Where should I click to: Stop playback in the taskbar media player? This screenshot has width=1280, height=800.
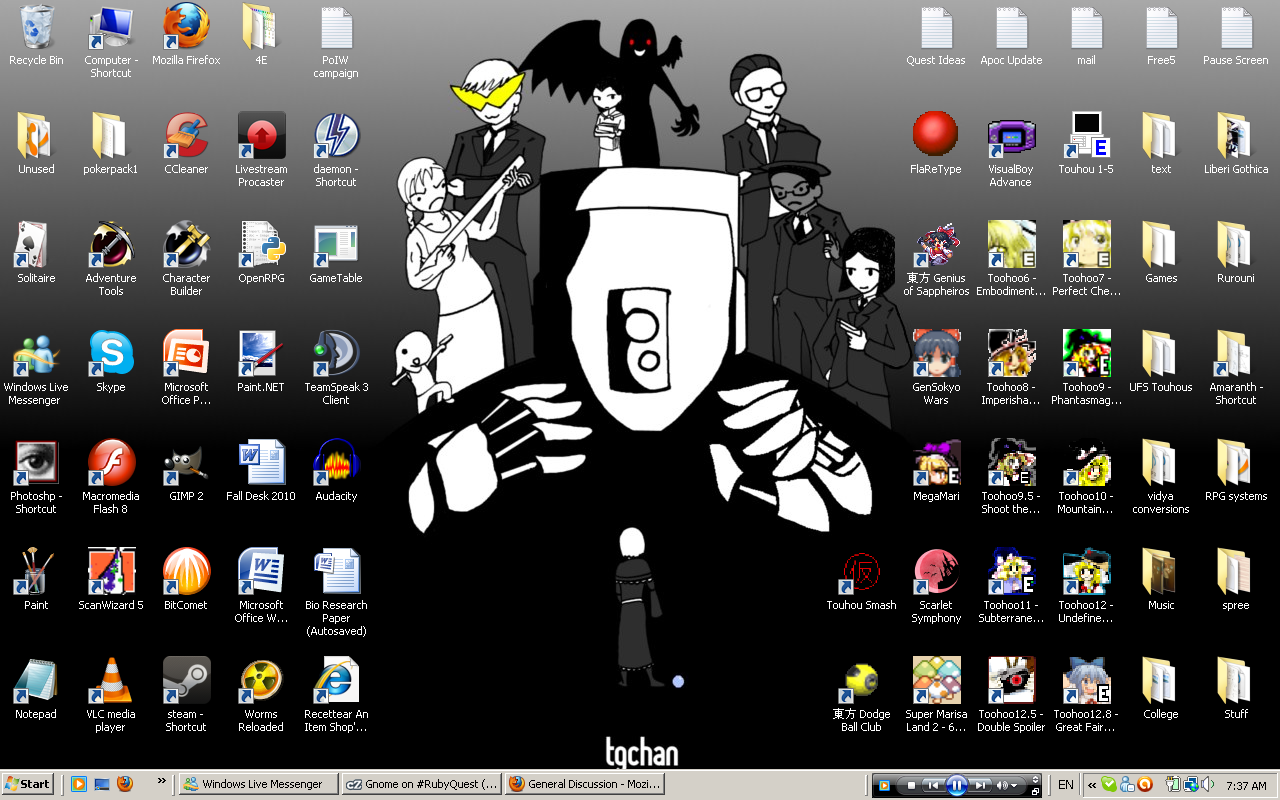(x=911, y=785)
